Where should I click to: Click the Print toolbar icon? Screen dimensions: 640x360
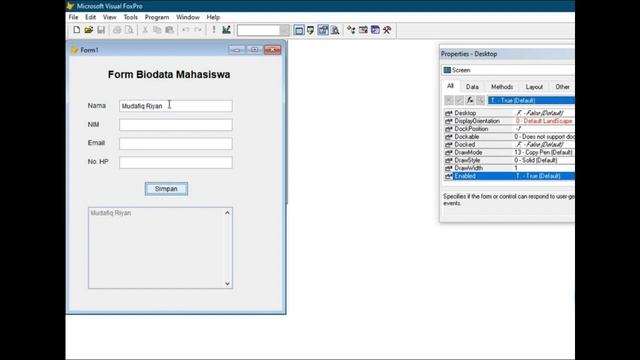pyautogui.click(x=117, y=30)
